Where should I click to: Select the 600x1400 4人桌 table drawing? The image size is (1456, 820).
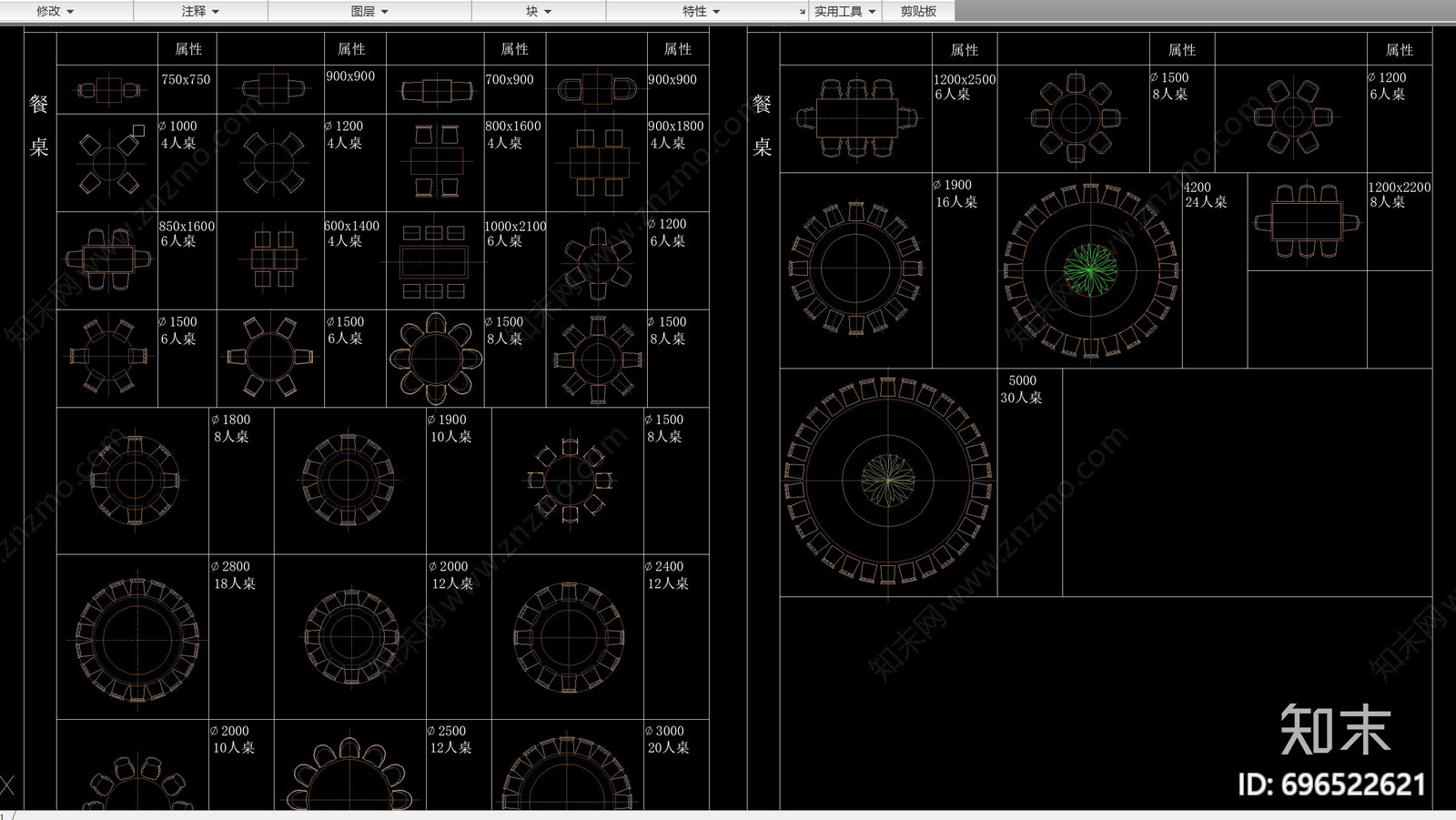point(273,259)
